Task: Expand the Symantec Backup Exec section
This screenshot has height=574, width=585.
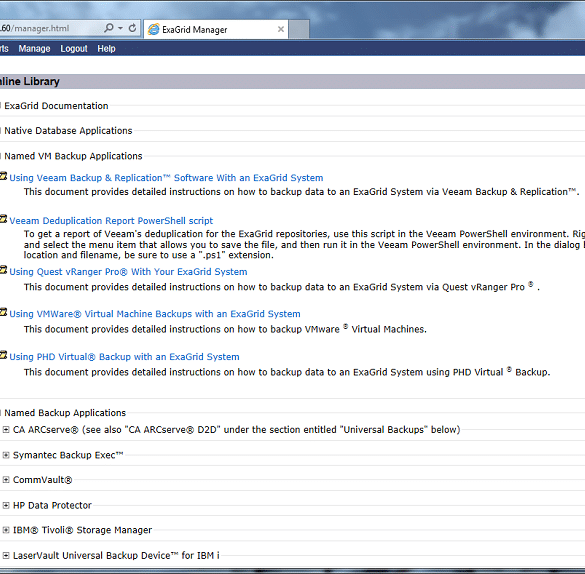Action: pos(6,455)
